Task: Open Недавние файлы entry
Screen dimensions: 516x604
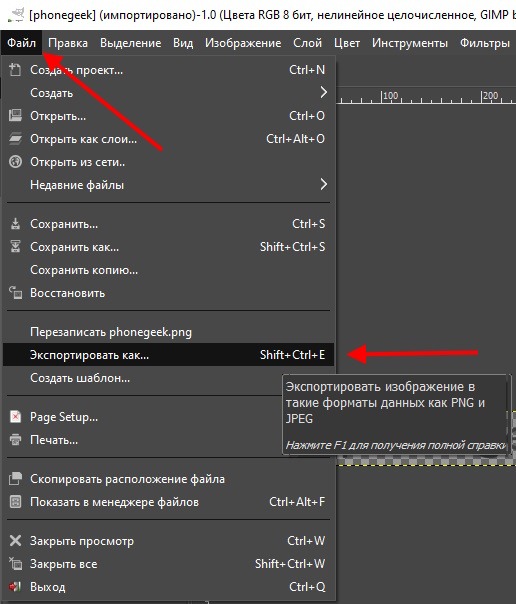Action: click(x=168, y=185)
